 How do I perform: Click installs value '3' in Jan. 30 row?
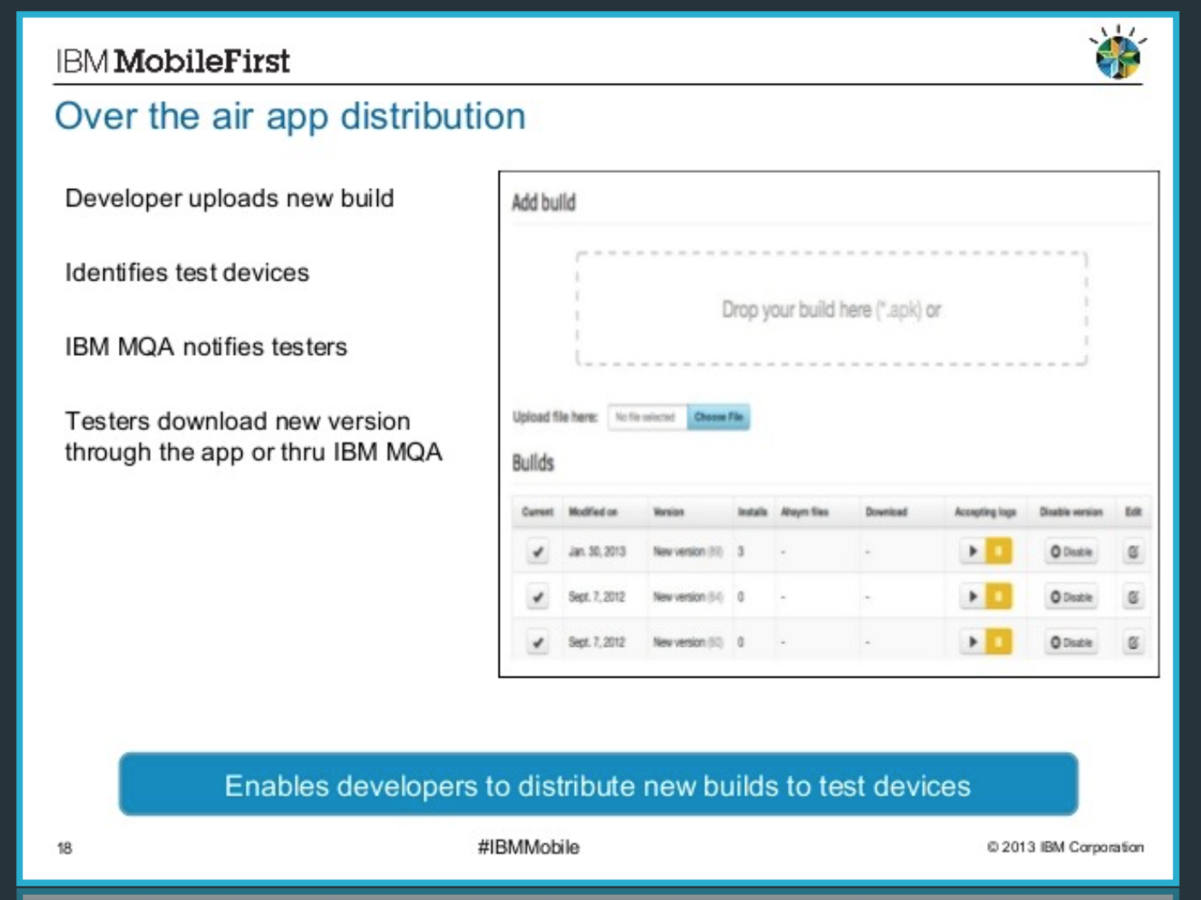[741, 551]
